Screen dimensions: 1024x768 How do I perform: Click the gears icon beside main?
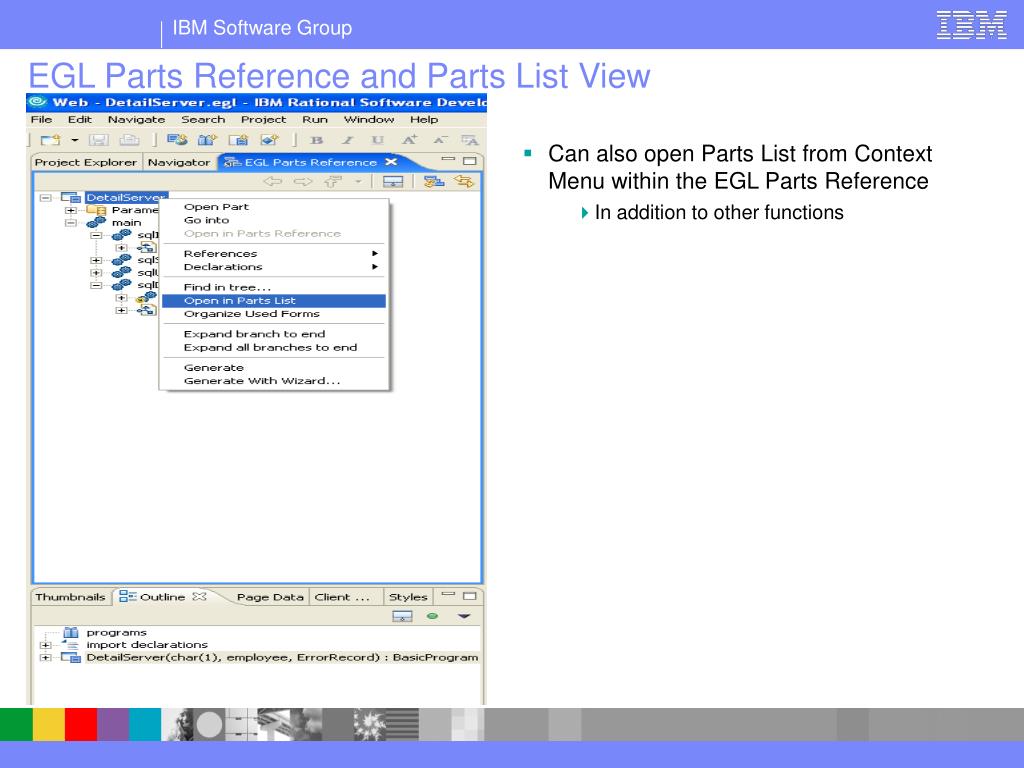click(96, 223)
